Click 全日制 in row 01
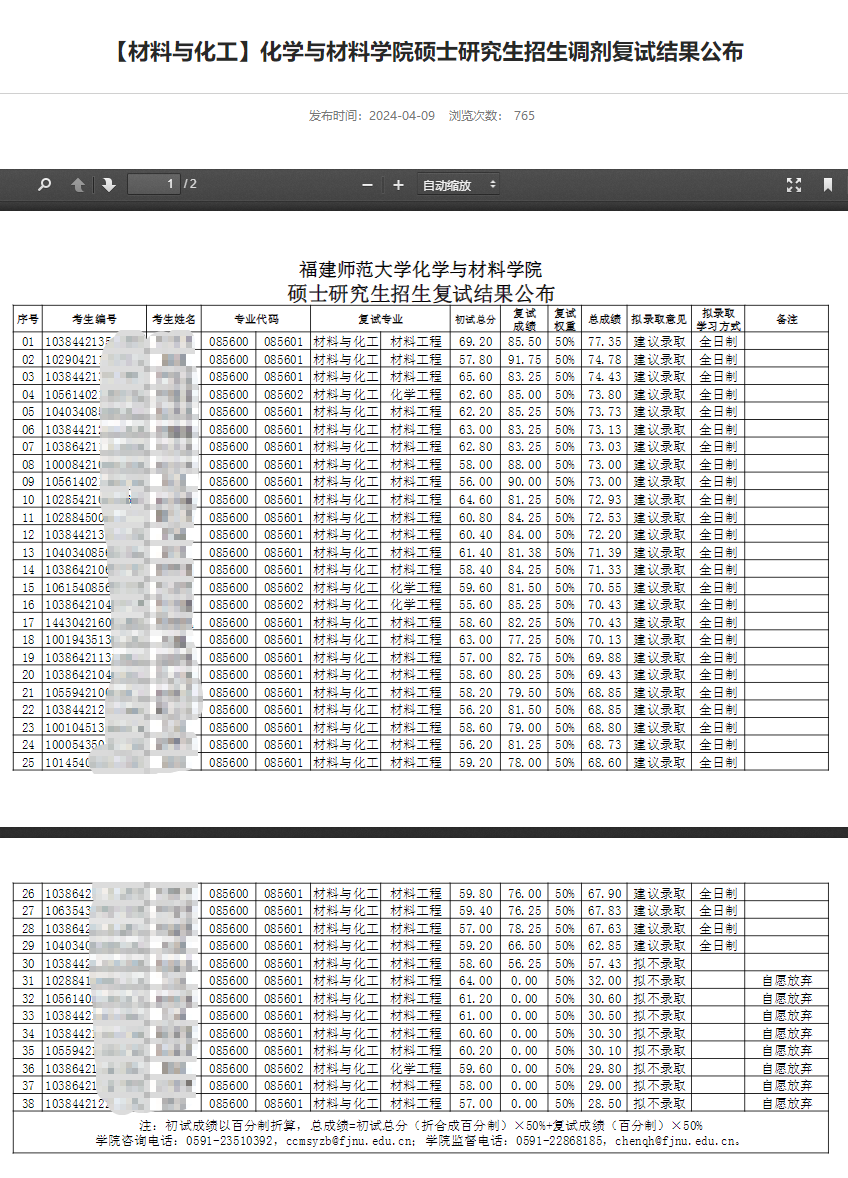This screenshot has width=848, height=1178. pos(718,342)
